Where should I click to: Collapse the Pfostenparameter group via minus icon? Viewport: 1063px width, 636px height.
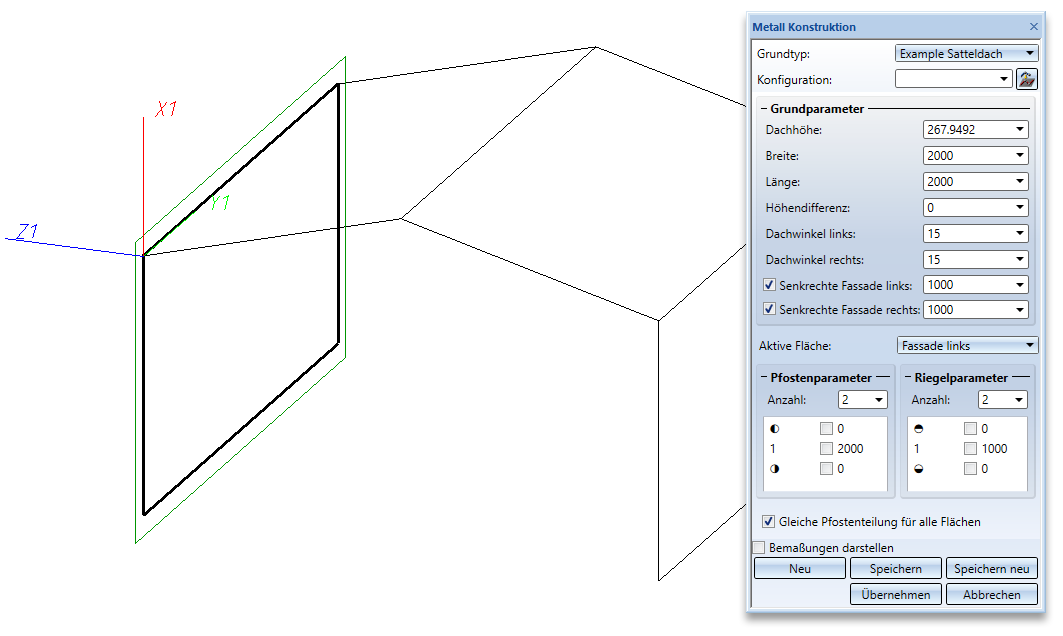point(763,378)
